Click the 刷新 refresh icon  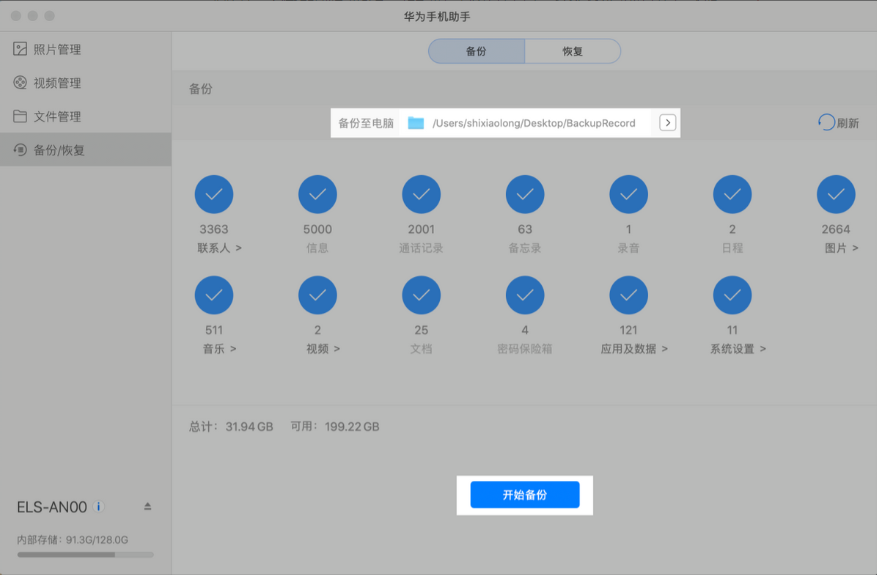[826, 122]
